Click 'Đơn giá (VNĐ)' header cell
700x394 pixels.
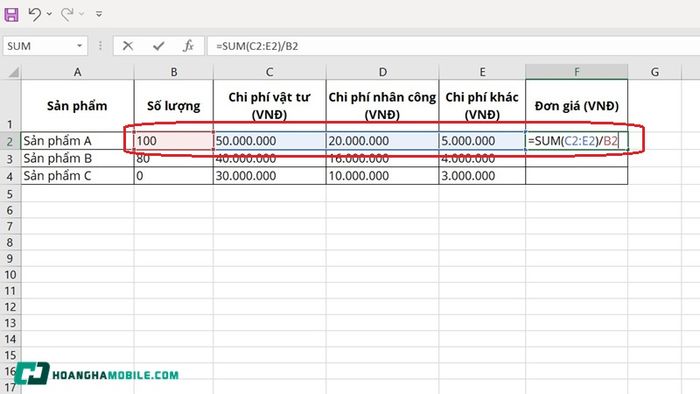tap(577, 106)
